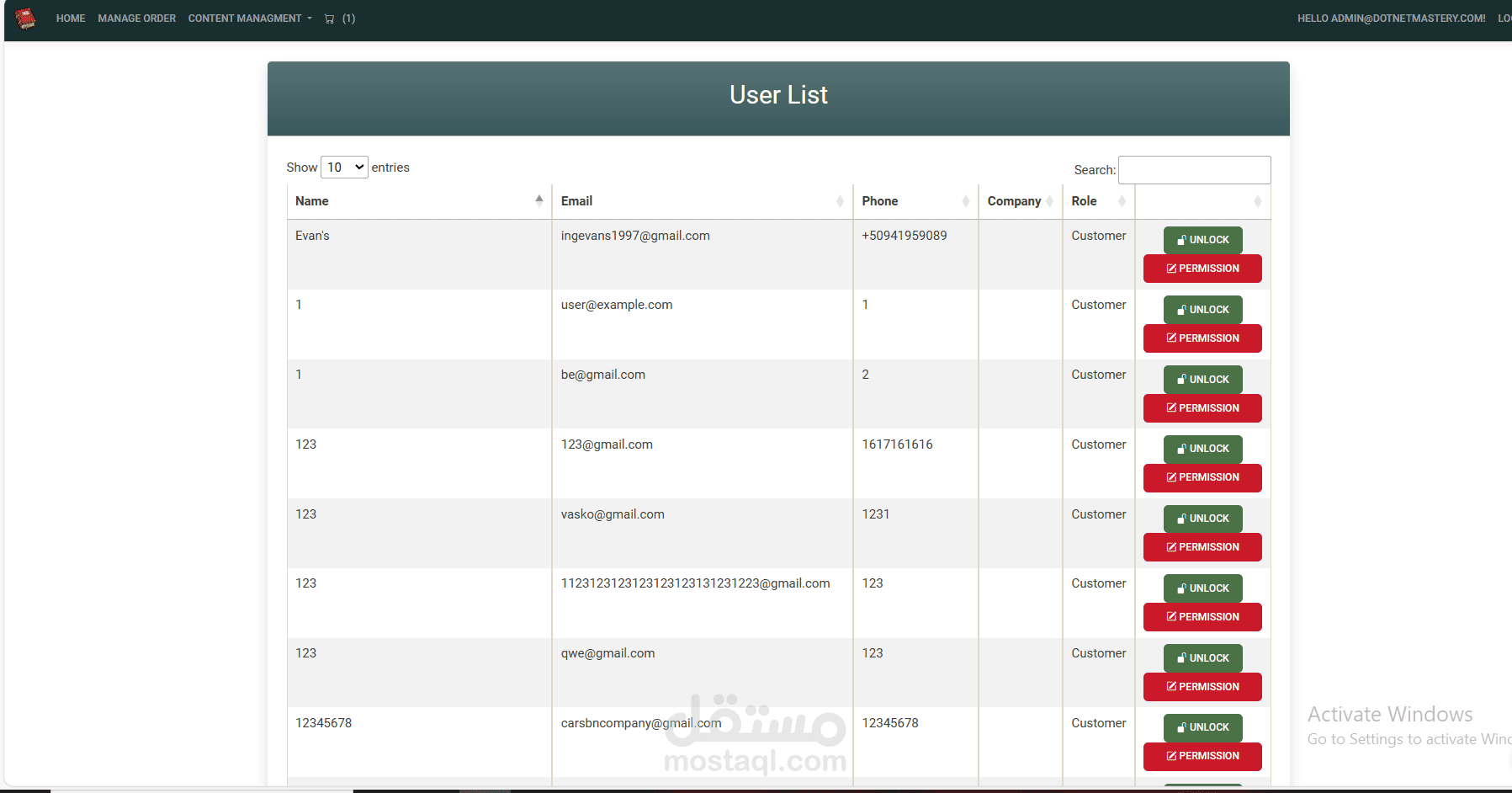Select phone number 1617161616
1512x793 pixels.
pos(897,444)
